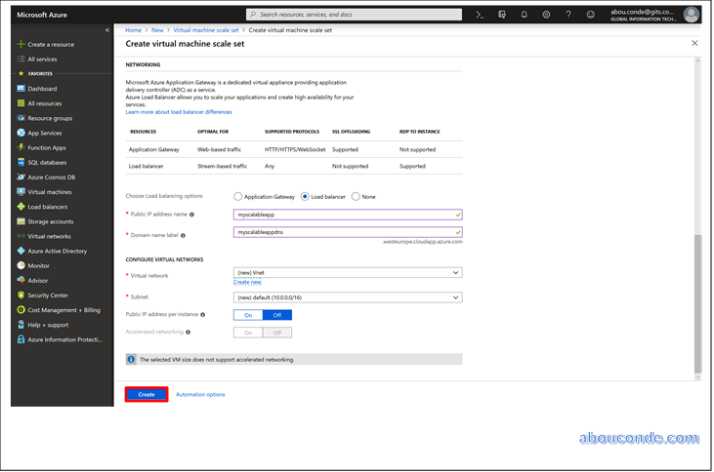
Task: Click the blue Create button
Action: [x=146, y=395]
